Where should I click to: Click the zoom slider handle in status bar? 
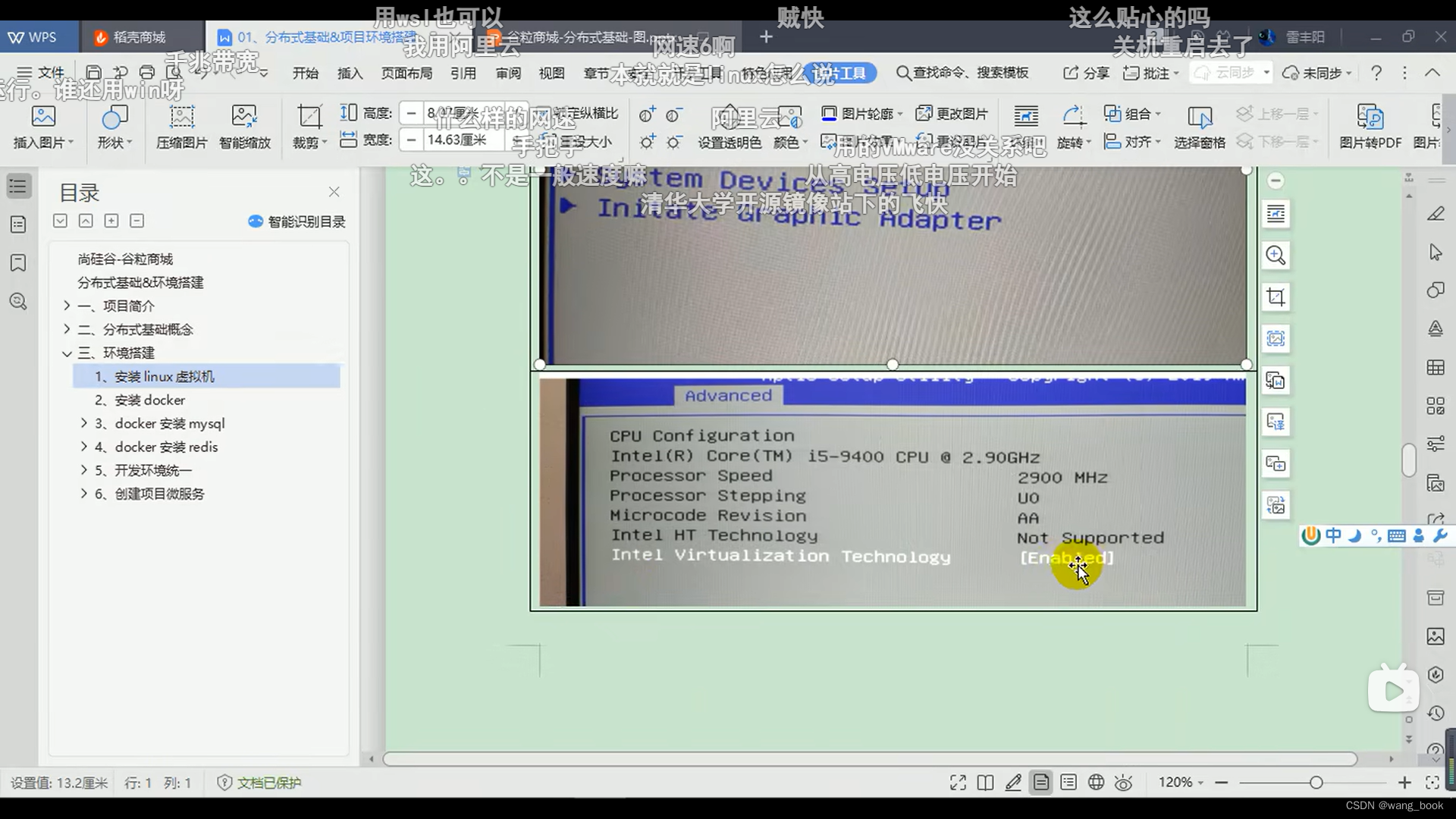tap(1316, 783)
